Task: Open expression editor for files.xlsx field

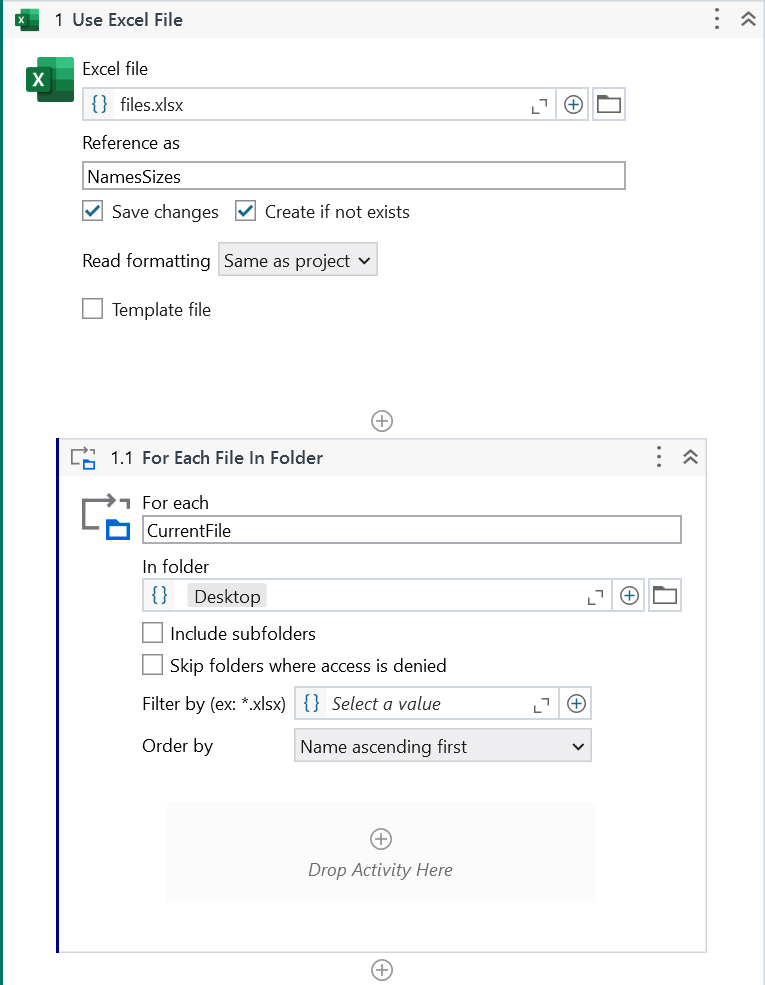Action: tap(539, 104)
